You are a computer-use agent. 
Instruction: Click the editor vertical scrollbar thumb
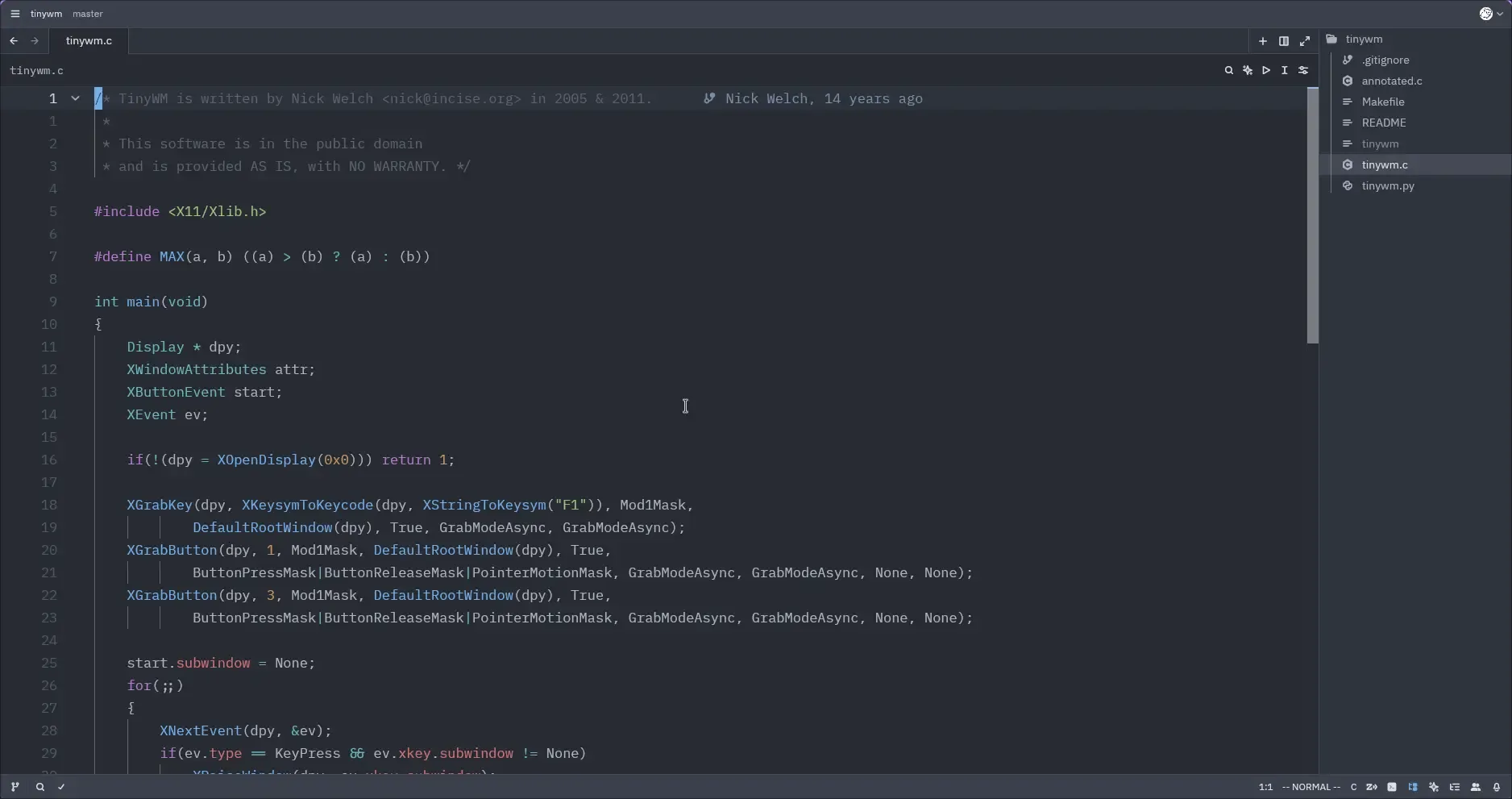coord(1312,215)
